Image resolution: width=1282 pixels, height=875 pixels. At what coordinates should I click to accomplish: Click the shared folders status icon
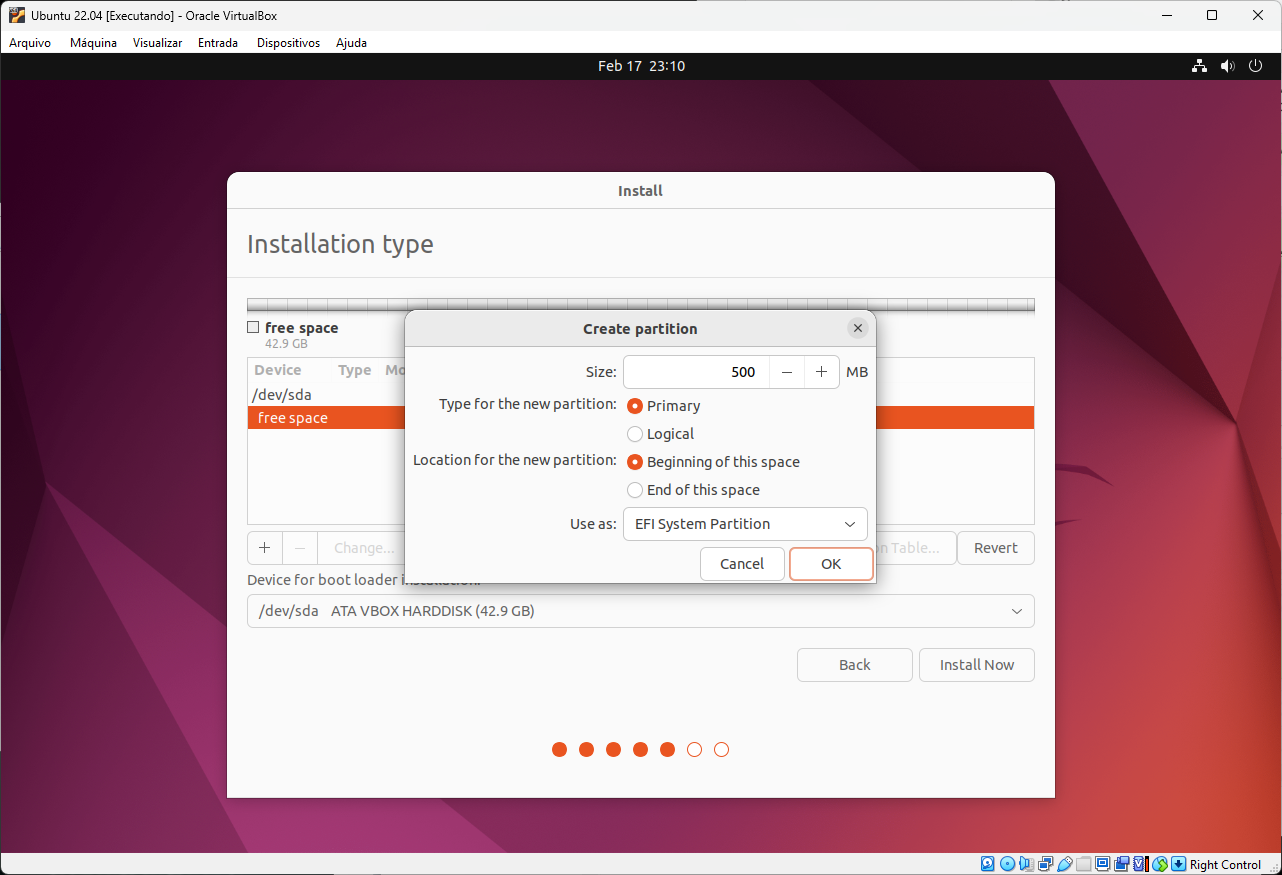(1084, 864)
